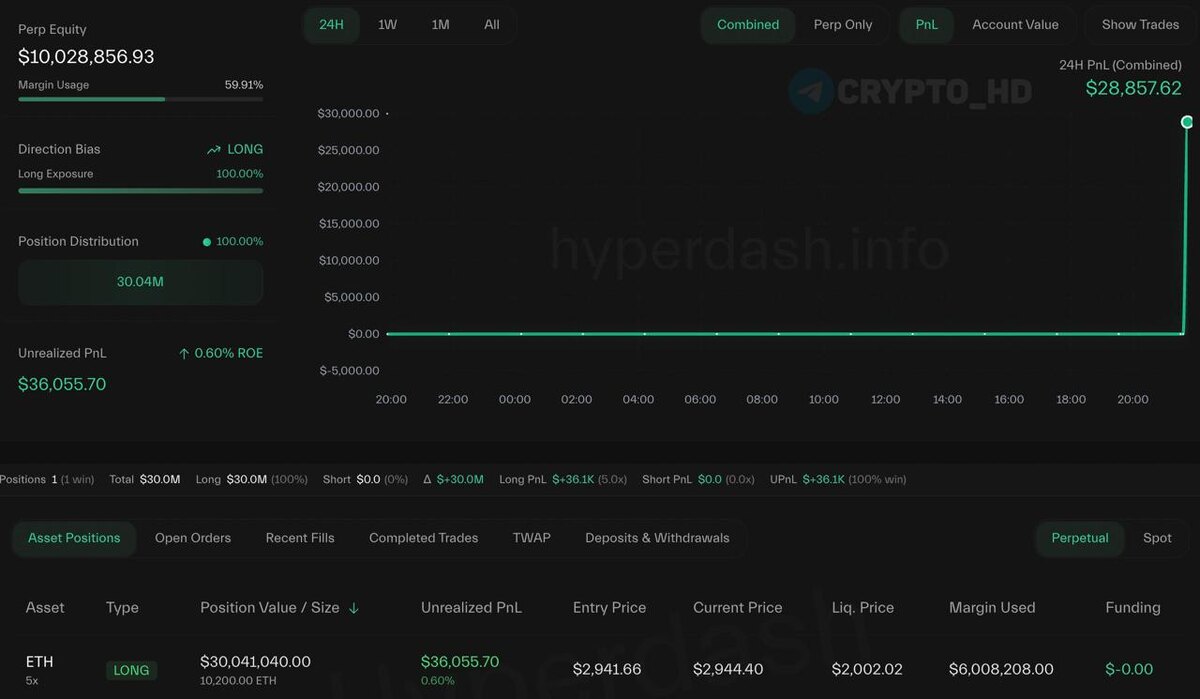Open the Recent Fills tab
Image resolution: width=1200 pixels, height=699 pixels.
(300, 538)
